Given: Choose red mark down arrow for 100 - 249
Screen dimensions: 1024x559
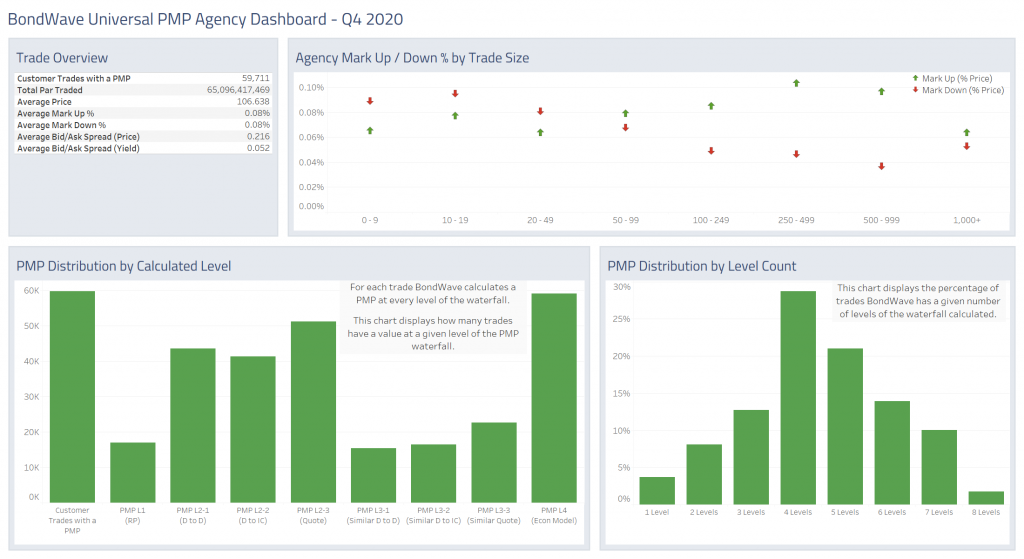Looking at the screenshot, I should 711,151.
